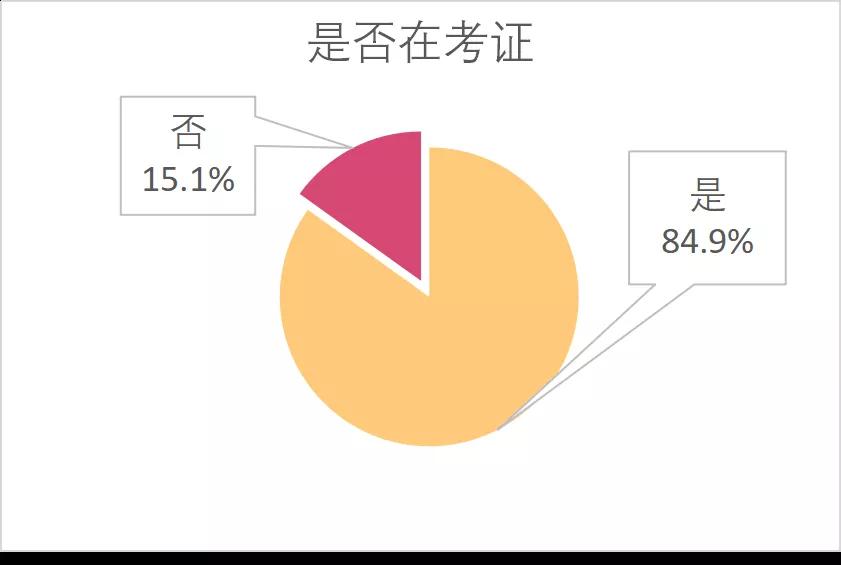Click the 否 character in left callout
This screenshot has width=841, height=565.
pyautogui.click(x=188, y=131)
